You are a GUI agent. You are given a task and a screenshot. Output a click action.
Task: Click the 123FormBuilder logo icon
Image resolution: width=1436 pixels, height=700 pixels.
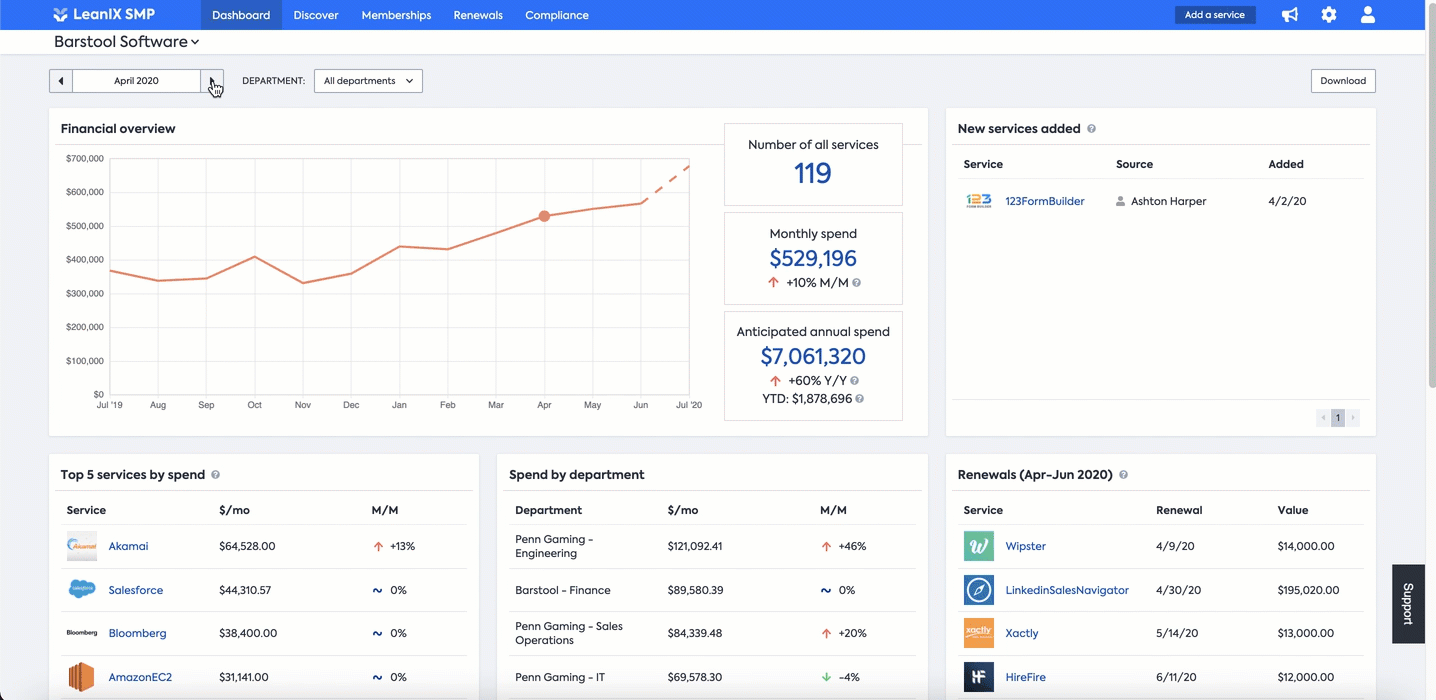pos(979,201)
